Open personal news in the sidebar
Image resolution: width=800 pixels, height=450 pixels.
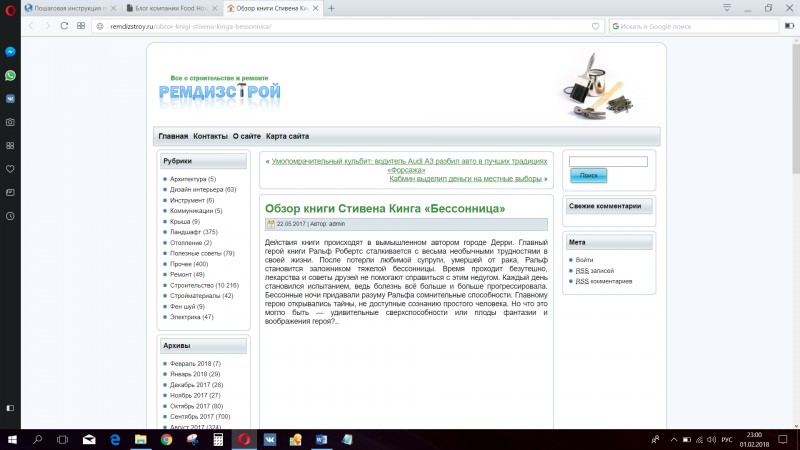(x=10, y=192)
